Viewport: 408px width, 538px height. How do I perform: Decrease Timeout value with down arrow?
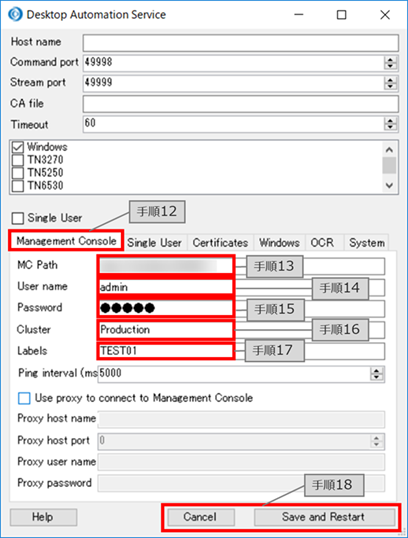click(390, 128)
